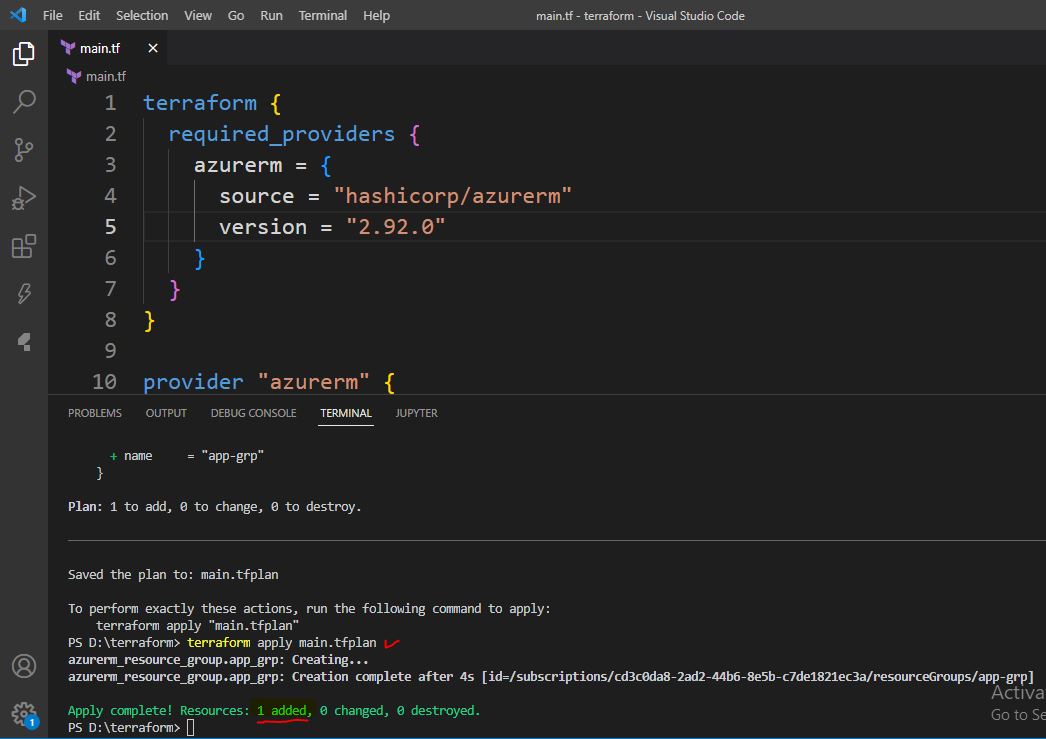Open the Extensions view
The height and width of the screenshot is (739, 1046).
(x=24, y=246)
